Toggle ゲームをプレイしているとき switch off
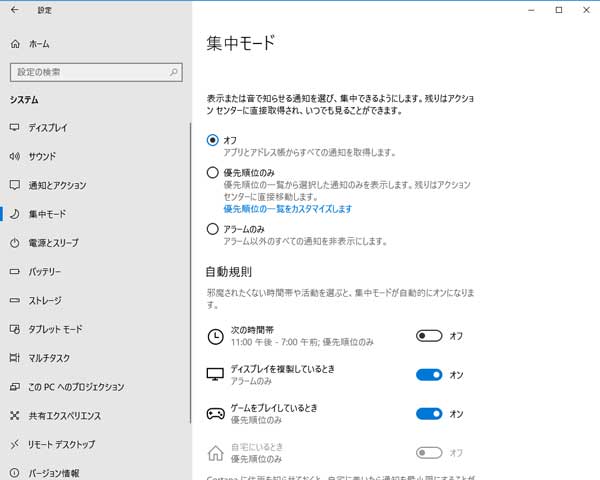The image size is (600, 480). (x=429, y=414)
